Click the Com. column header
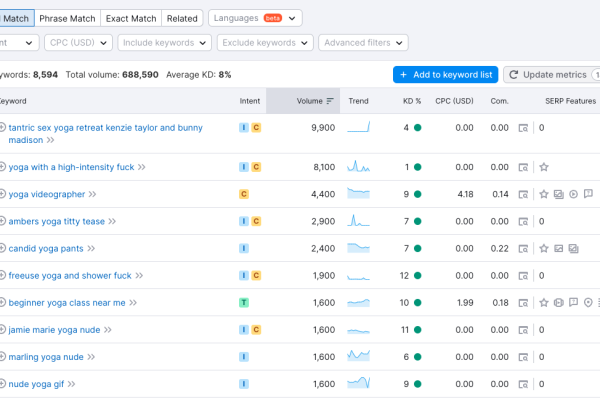Image resolution: width=600 pixels, height=400 pixels. tap(499, 101)
